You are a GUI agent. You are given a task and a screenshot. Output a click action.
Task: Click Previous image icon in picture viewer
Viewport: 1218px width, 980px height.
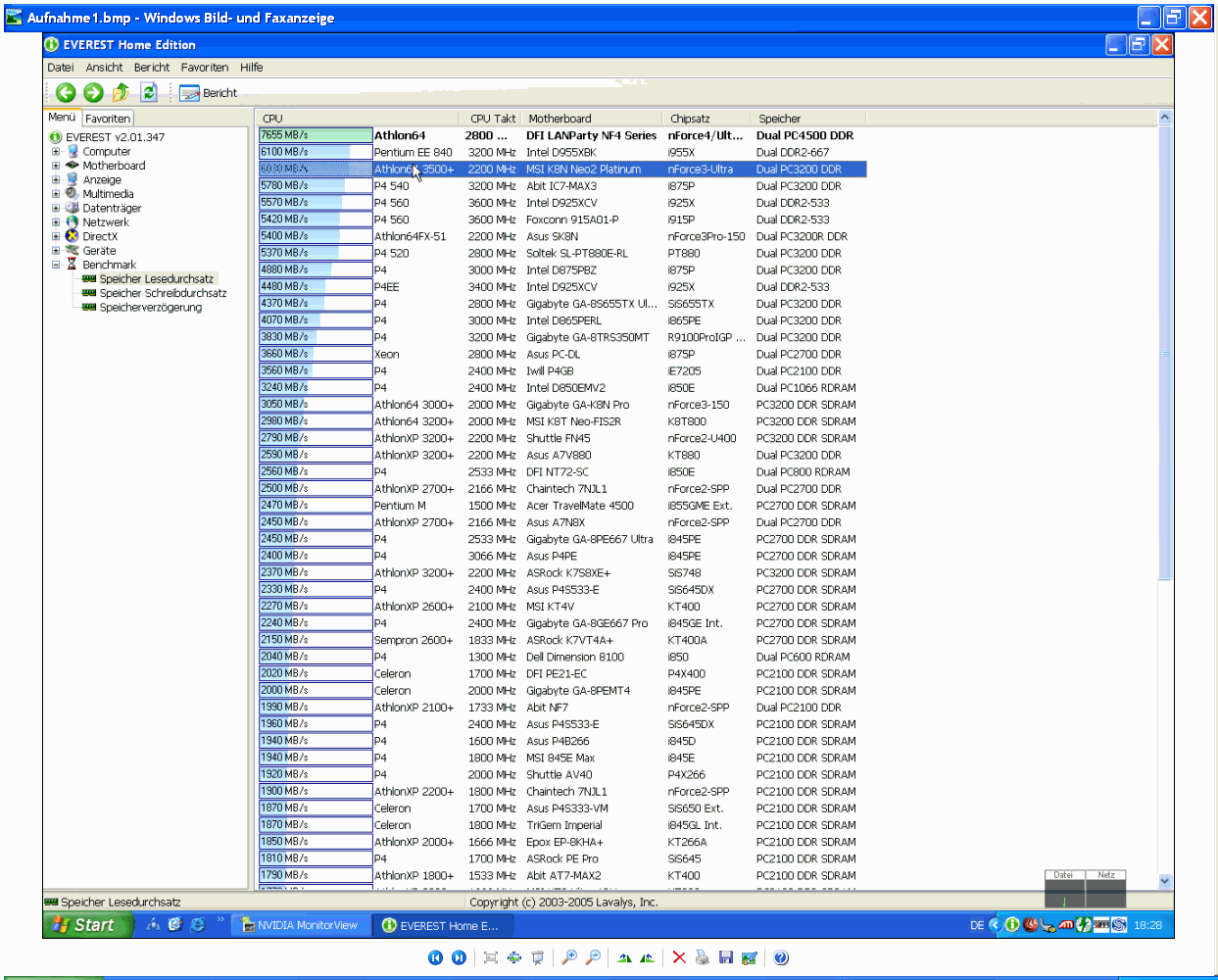tap(435, 957)
